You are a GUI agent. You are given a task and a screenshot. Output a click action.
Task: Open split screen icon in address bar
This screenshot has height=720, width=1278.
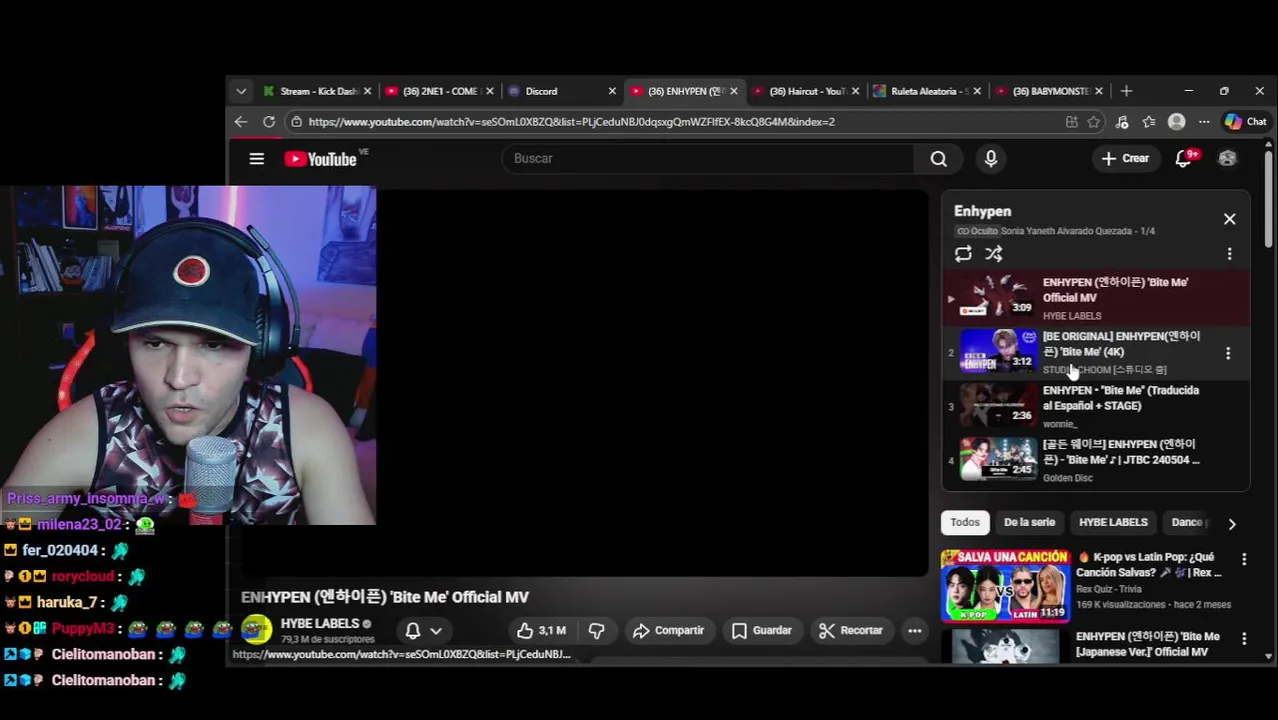pos(1072,122)
